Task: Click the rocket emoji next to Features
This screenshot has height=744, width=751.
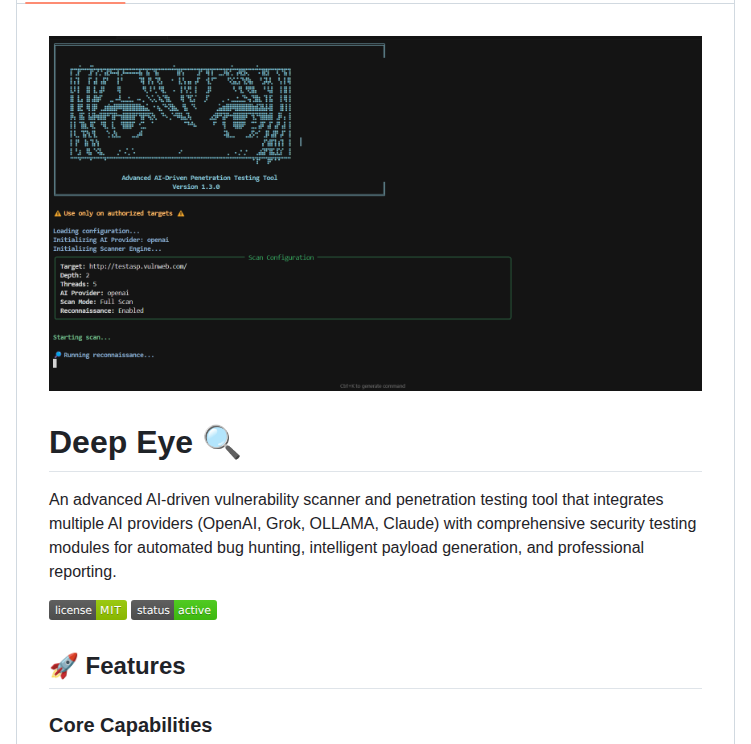Action: (64, 666)
